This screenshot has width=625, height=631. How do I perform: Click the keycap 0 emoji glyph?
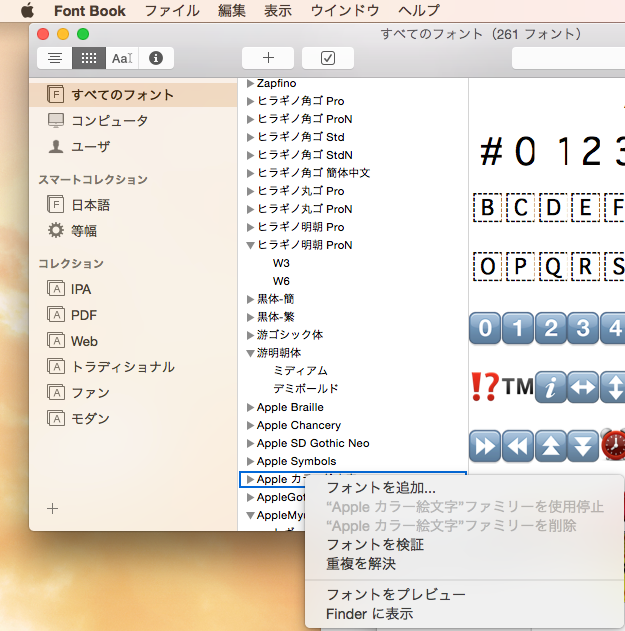(x=485, y=328)
